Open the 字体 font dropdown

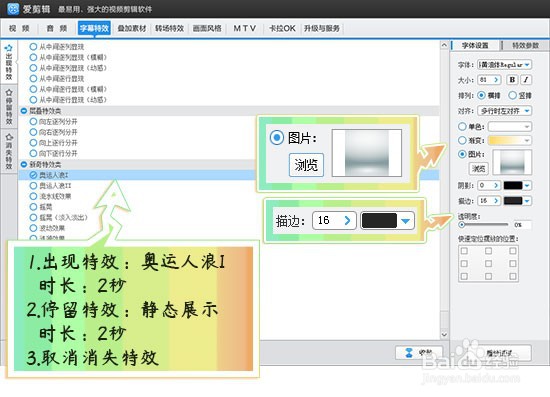click(505, 65)
